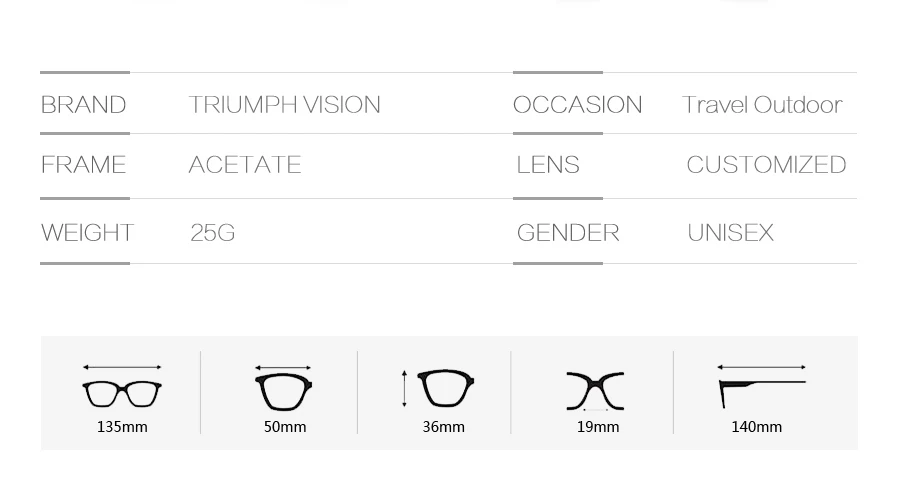
Task: Click the OCCASION label
Action: point(577,105)
